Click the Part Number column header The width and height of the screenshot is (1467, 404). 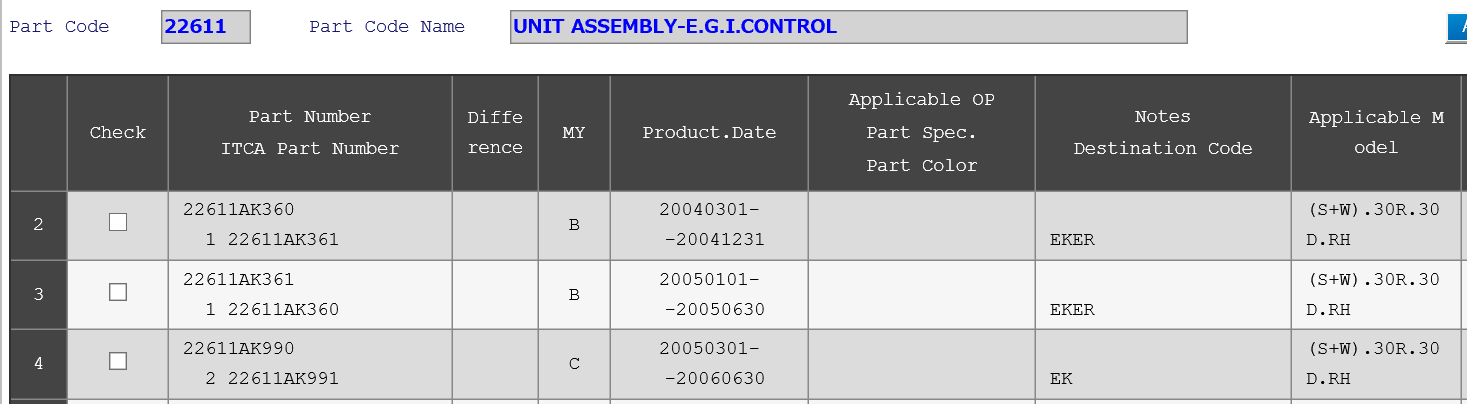(x=310, y=133)
